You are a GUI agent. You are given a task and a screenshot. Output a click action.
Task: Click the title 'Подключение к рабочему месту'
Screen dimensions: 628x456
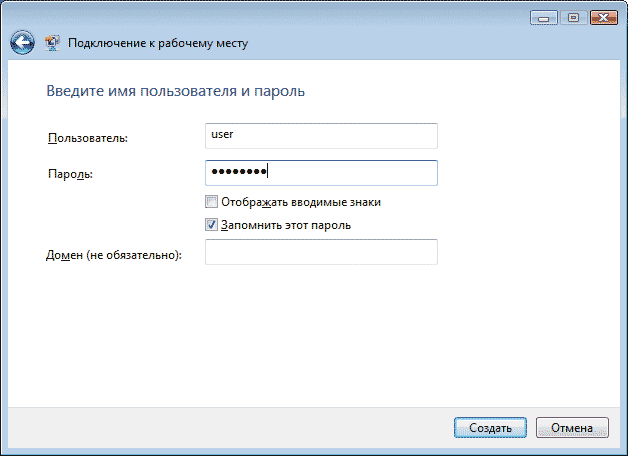[x=157, y=44]
